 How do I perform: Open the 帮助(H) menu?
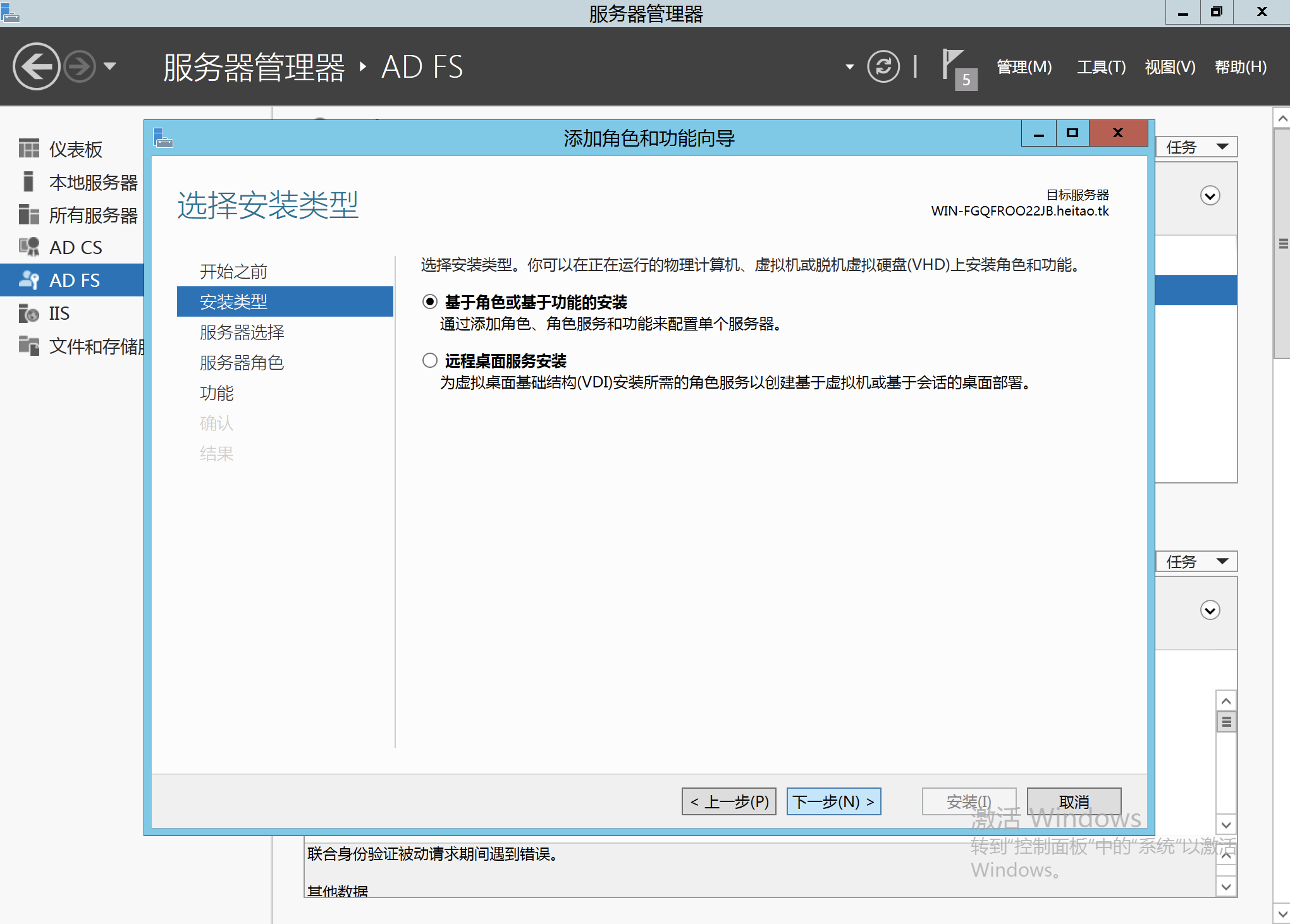click(1240, 66)
